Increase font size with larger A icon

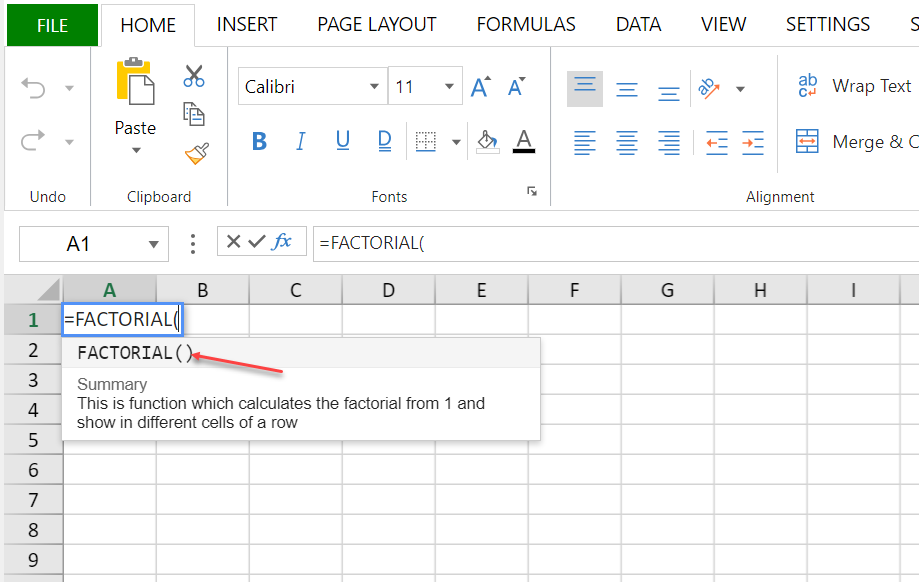tap(481, 87)
